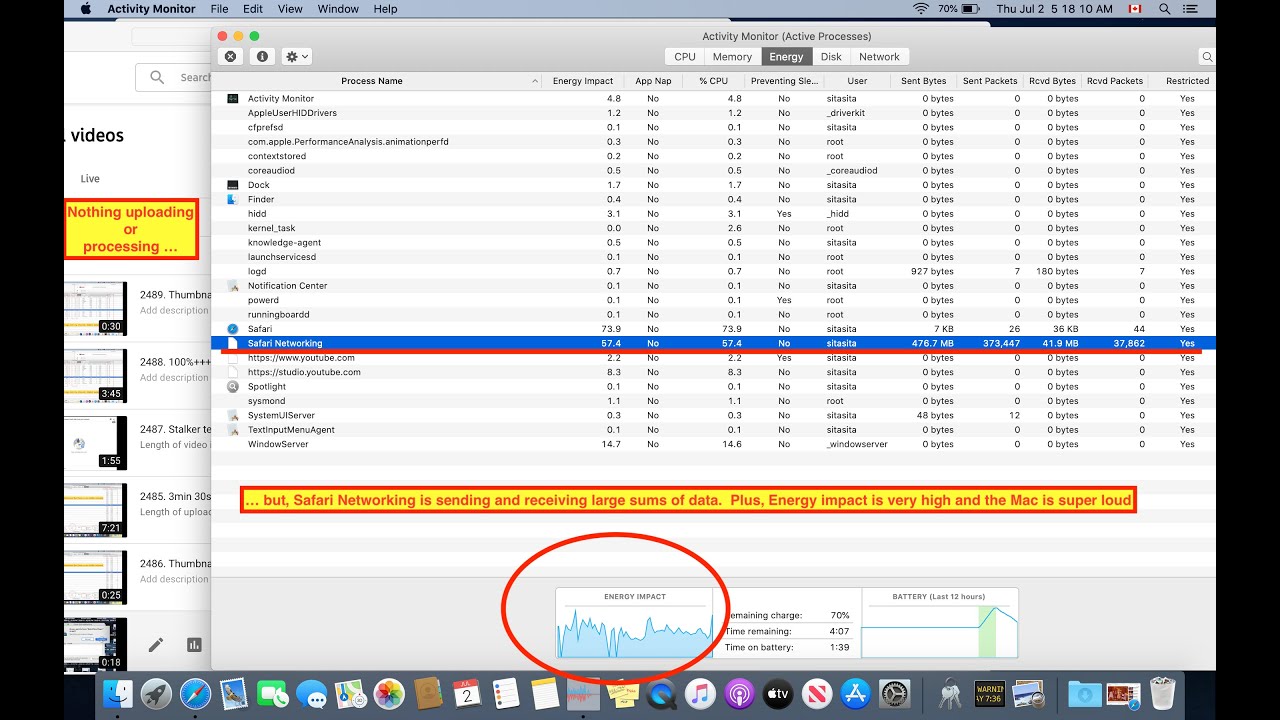Screen dimensions: 1280x720
Task: Click the Wi-Fi status icon in menu bar
Action: pyautogui.click(x=921, y=9)
